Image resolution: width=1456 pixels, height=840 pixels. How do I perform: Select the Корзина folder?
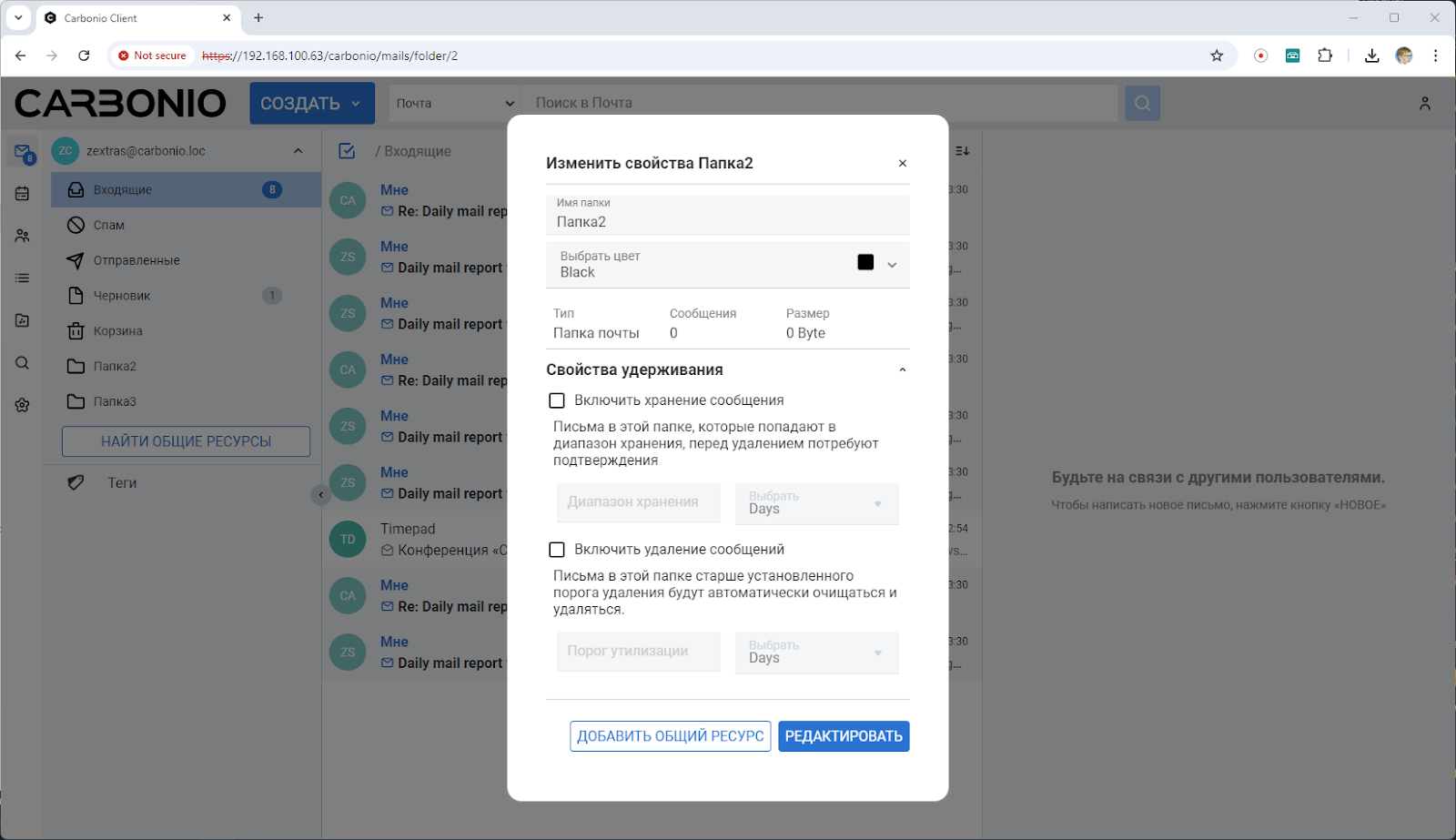click(186, 331)
